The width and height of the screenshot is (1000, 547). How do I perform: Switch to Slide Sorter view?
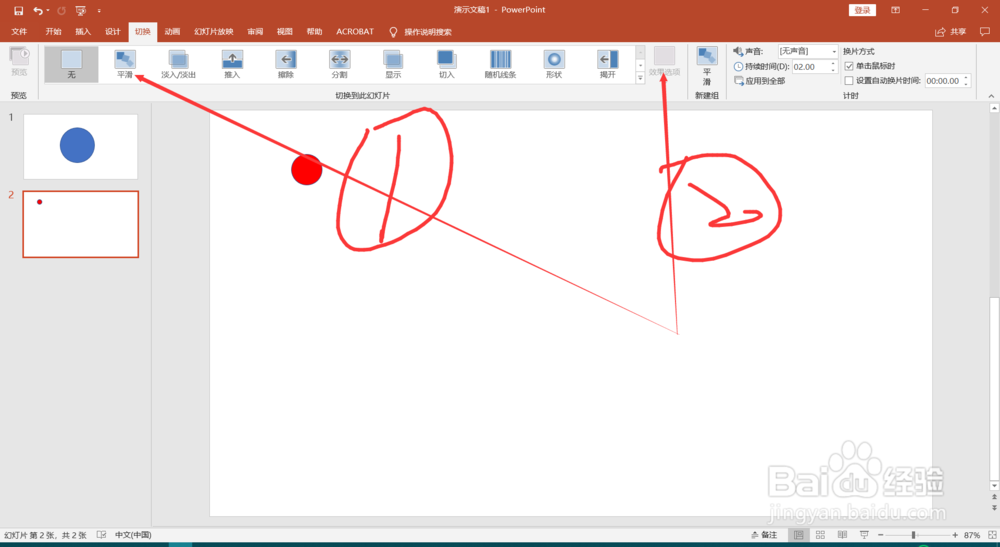pyautogui.click(x=820, y=535)
